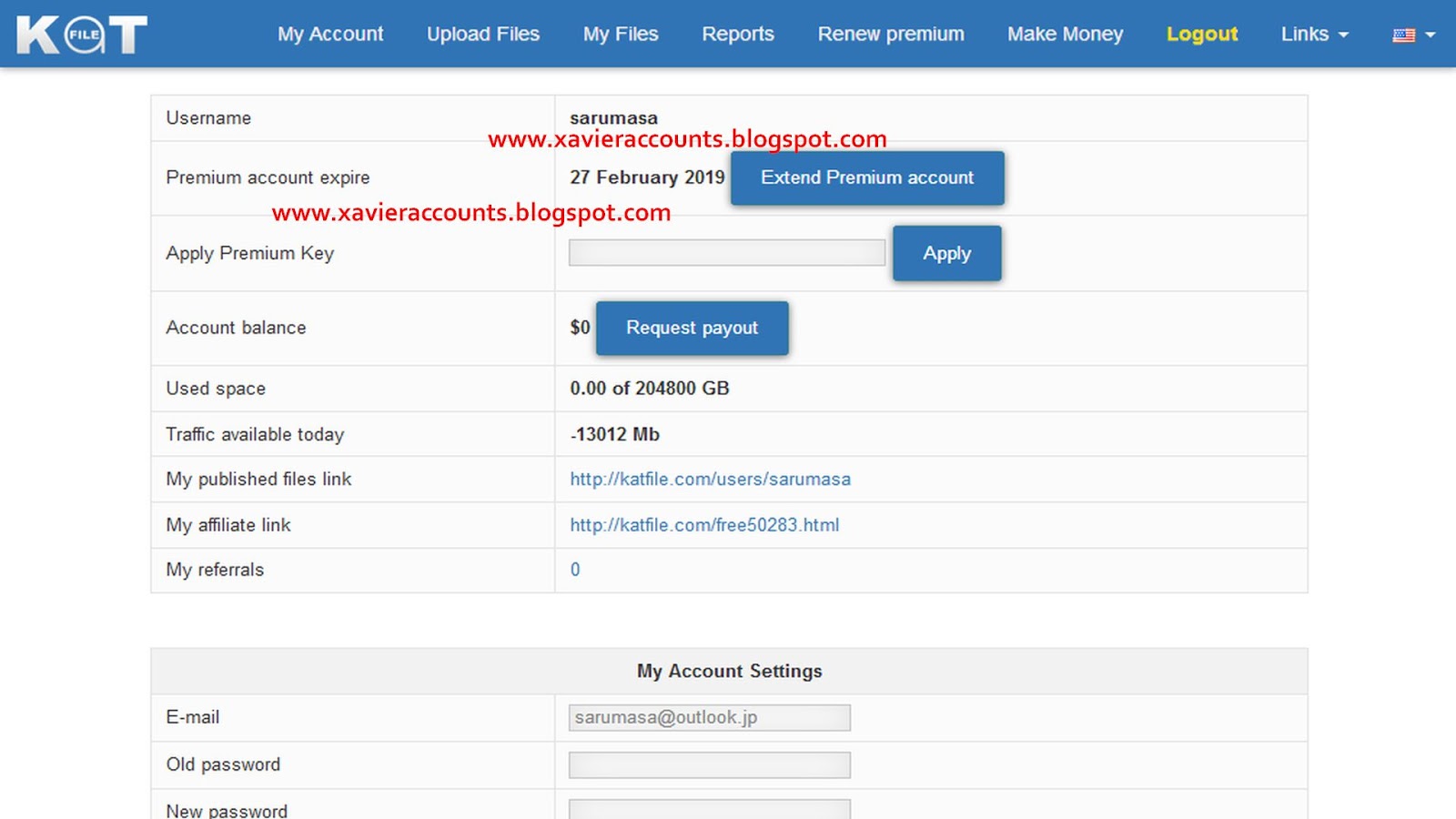Click the Apply button
The height and width of the screenshot is (819, 1456).
[x=947, y=253]
